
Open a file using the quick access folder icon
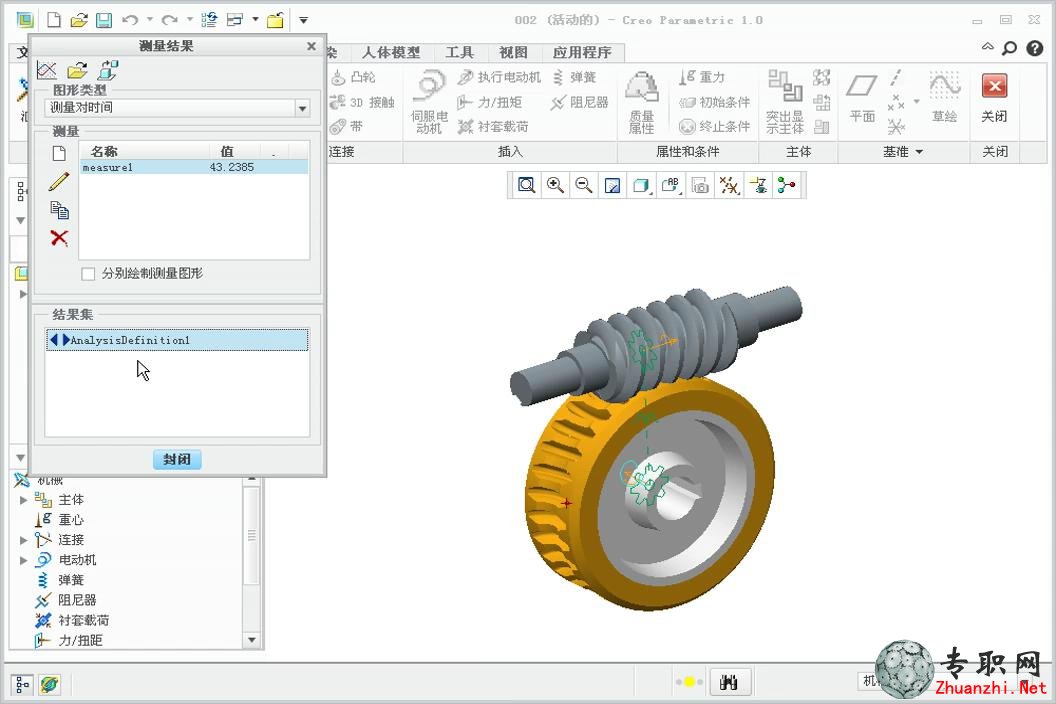pos(79,20)
